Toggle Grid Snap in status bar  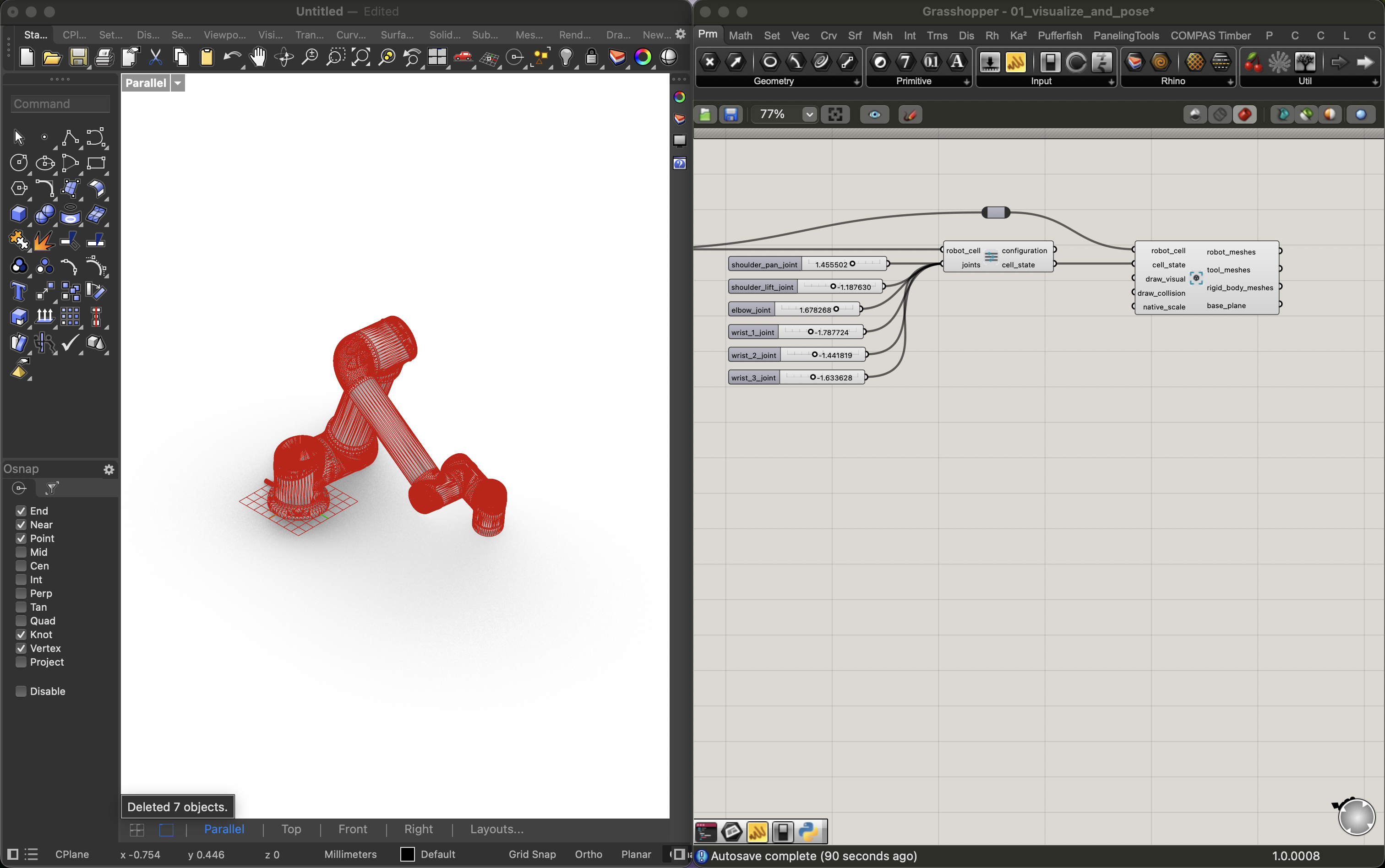tap(532, 854)
